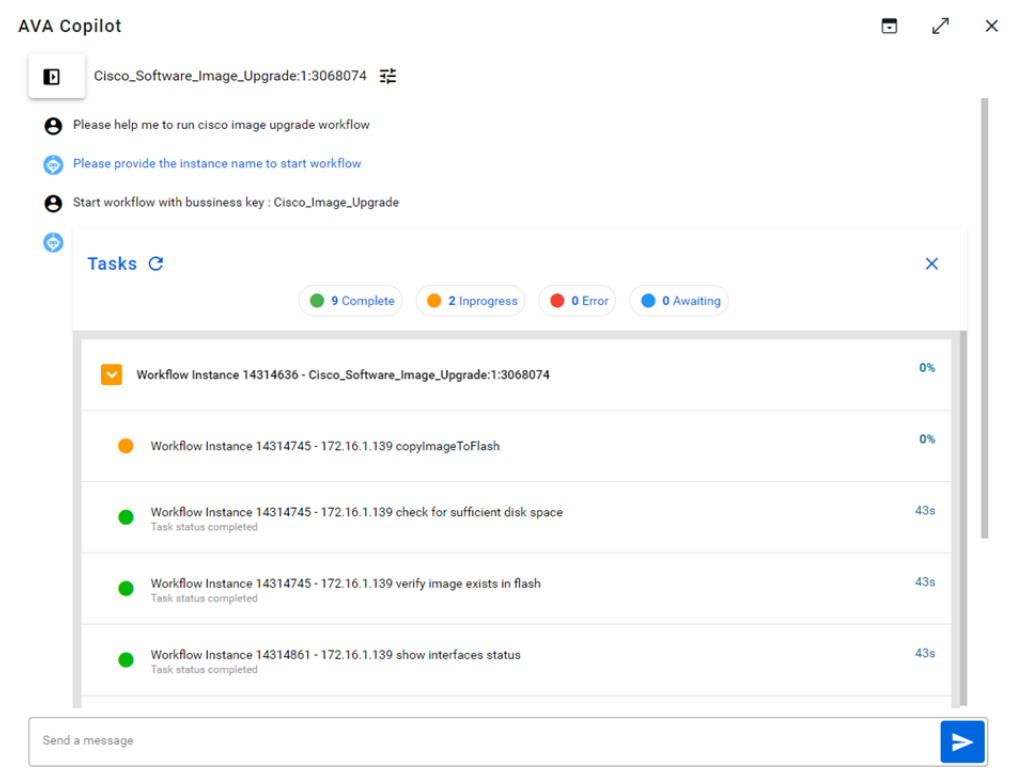The image size is (1013, 770).
Task: Click the bot avatar beside Tasks card
Action: coord(53,242)
